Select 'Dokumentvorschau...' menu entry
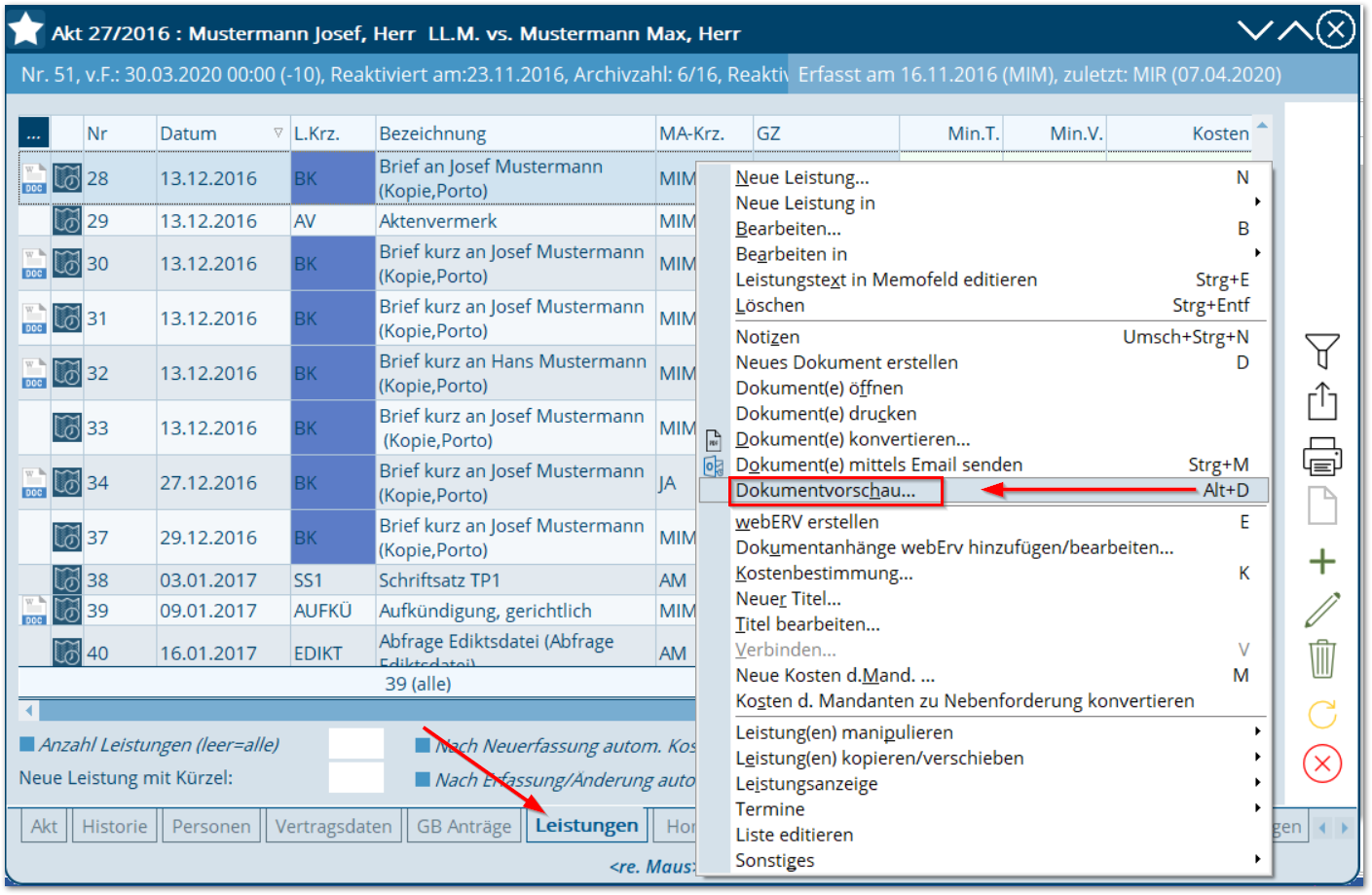Image resolution: width=1372 pixels, height=895 pixels. click(983, 490)
